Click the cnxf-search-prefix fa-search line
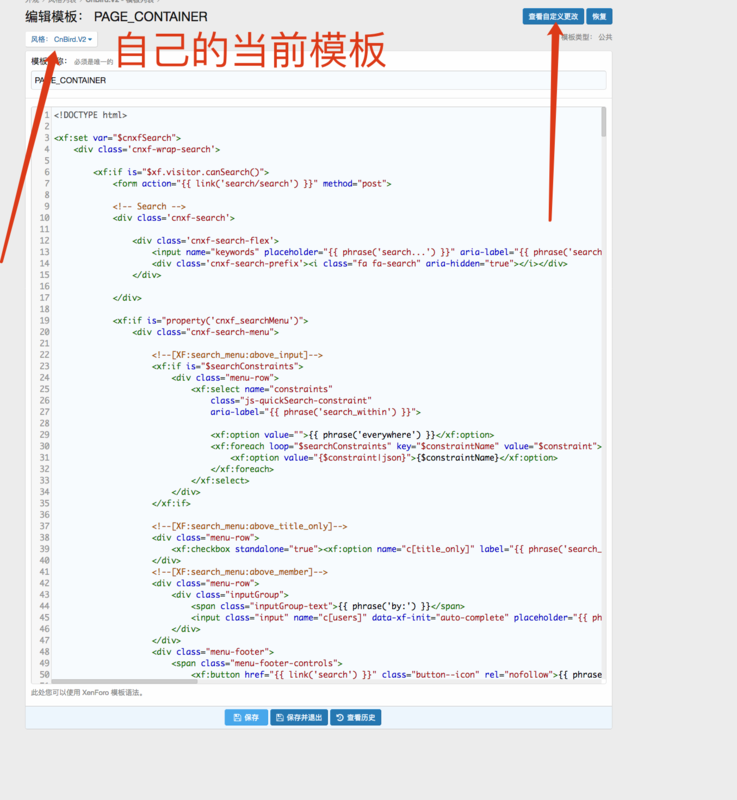Viewport: 737px width, 800px height. 359,263
